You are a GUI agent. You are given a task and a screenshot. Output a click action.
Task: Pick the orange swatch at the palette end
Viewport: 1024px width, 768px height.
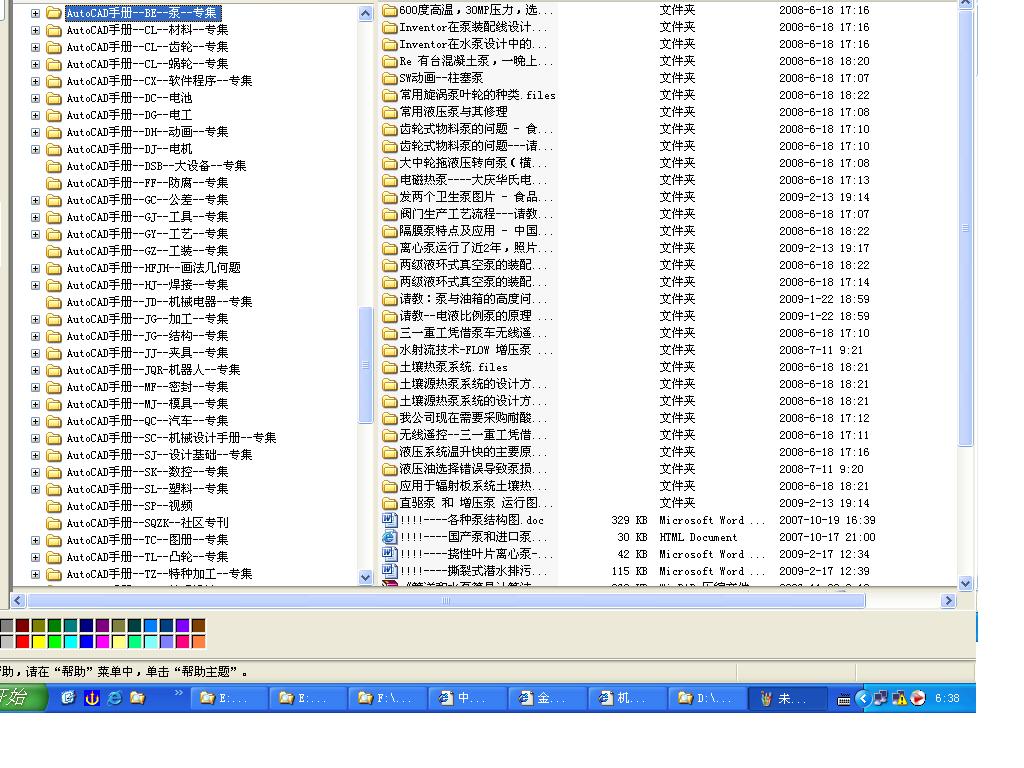199,641
